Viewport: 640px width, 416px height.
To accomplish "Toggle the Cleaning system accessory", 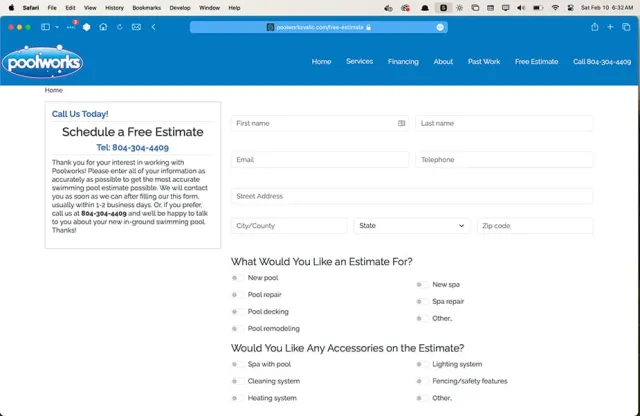I will 238,381.
